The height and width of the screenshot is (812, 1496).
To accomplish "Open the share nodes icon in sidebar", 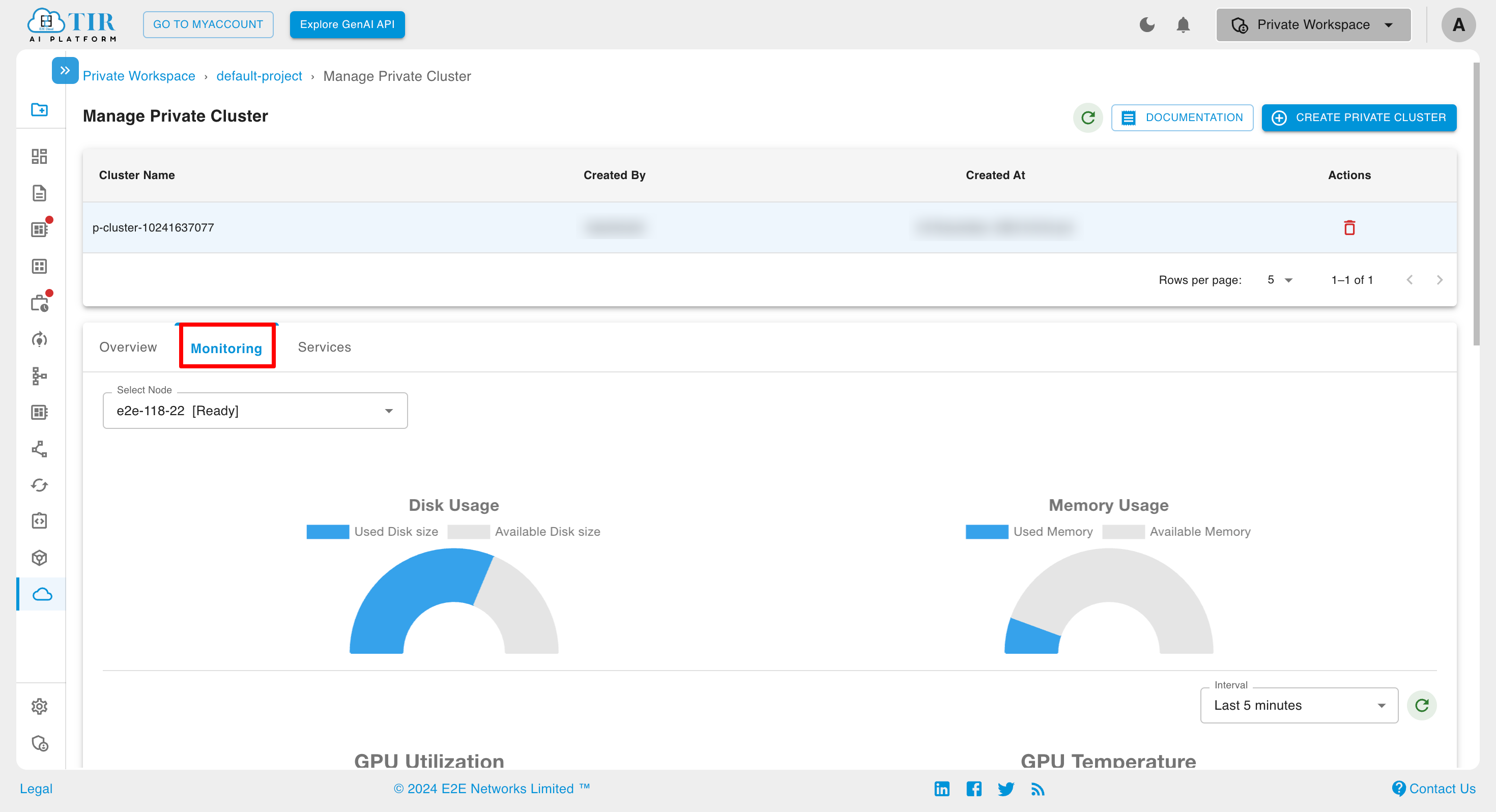I will [x=40, y=448].
